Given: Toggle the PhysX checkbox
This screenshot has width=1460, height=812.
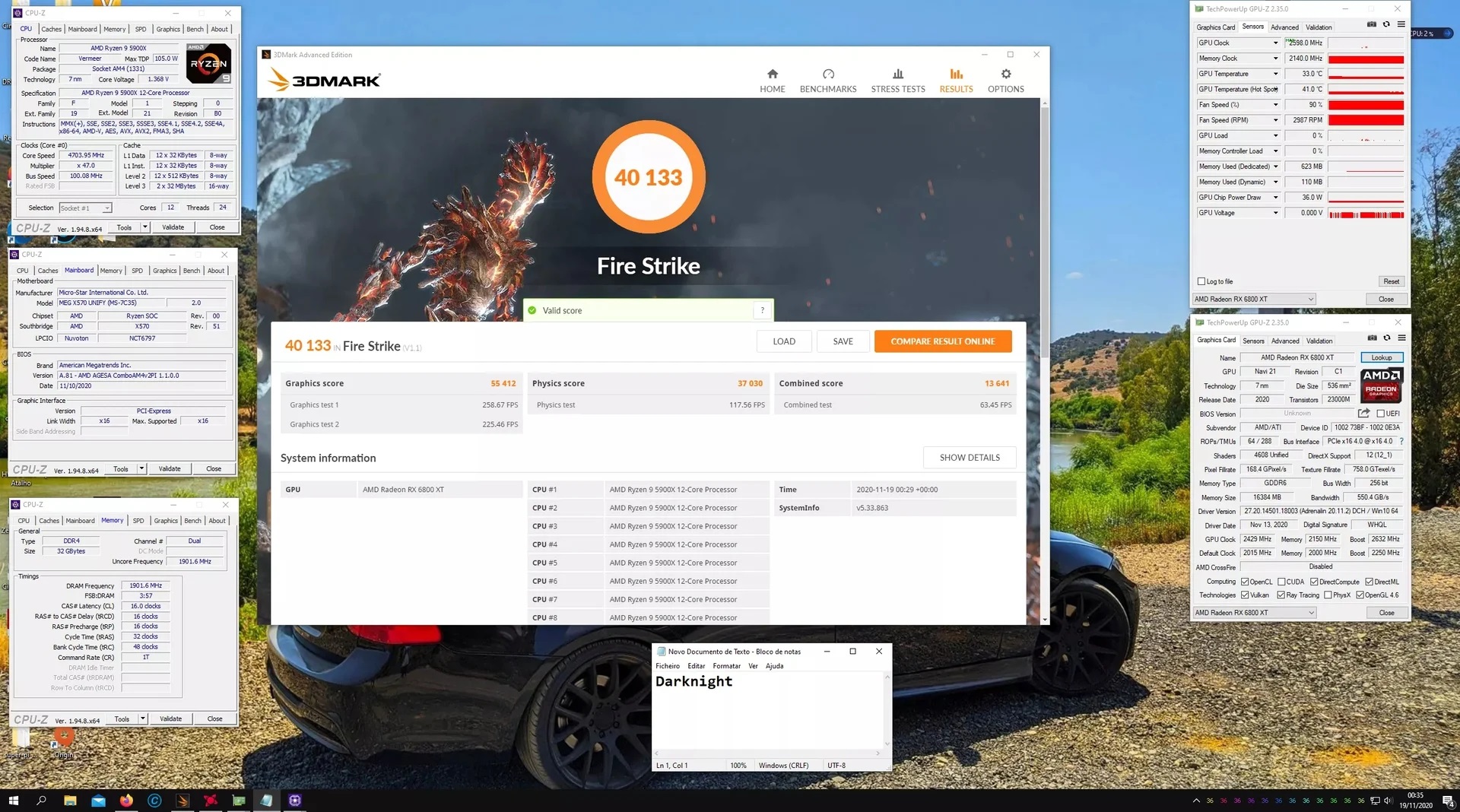Looking at the screenshot, I should (x=1328, y=595).
